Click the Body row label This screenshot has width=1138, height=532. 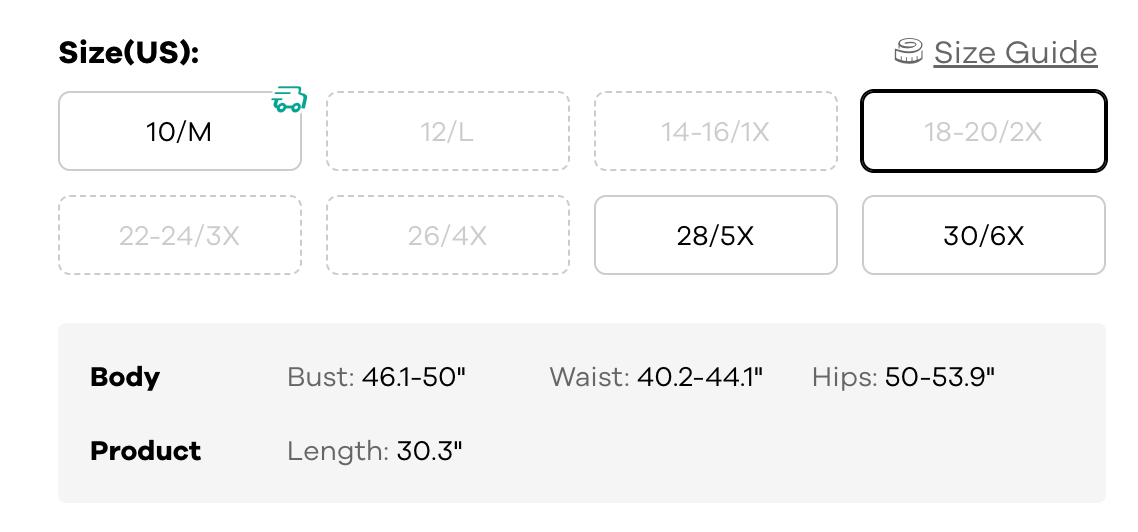pos(125,377)
